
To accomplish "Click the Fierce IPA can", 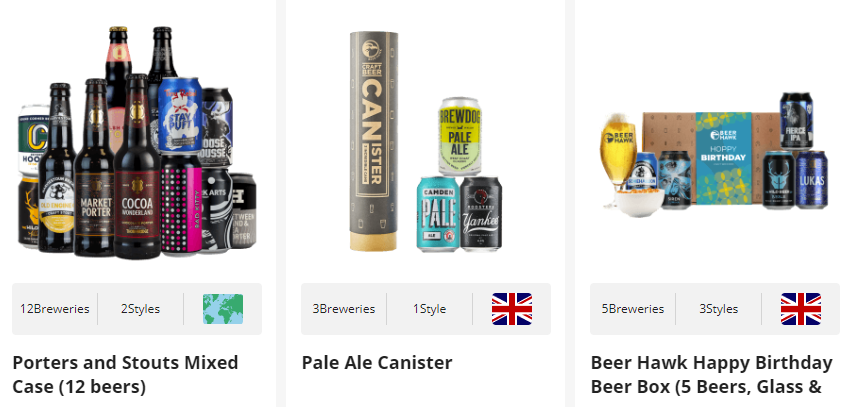I will click(x=796, y=120).
